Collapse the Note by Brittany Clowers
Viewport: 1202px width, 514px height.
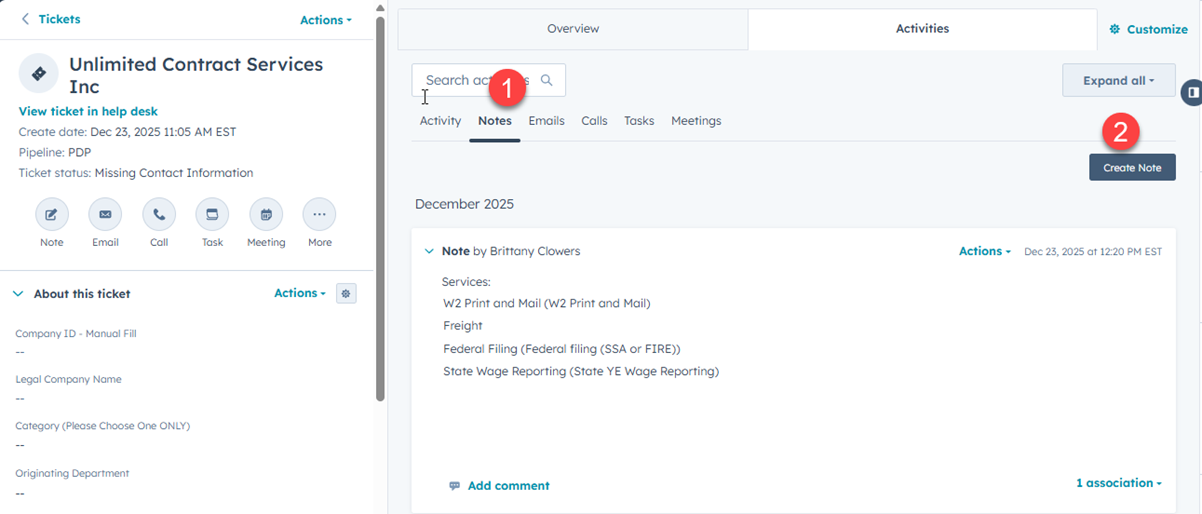(429, 252)
